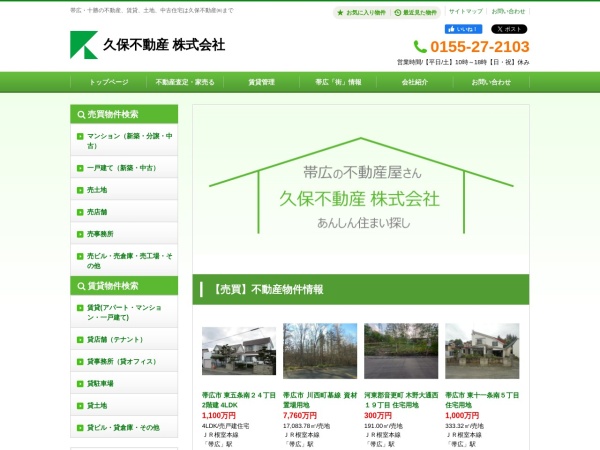Screen dimensions: 600x450
Task: Open 帯広「街」情報 in the navigation bar
Action: [338, 82]
